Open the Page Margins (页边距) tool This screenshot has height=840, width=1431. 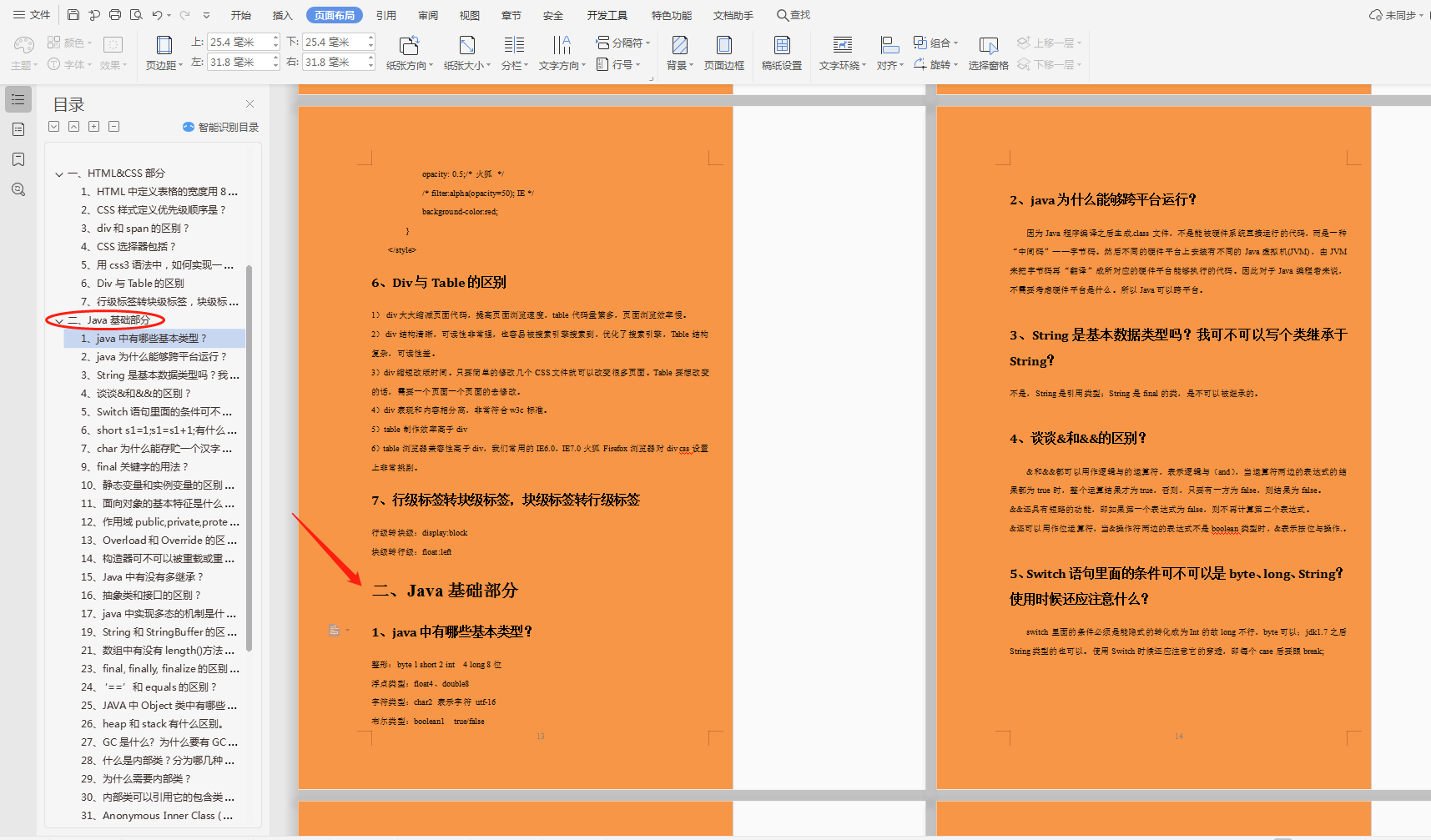click(x=164, y=53)
